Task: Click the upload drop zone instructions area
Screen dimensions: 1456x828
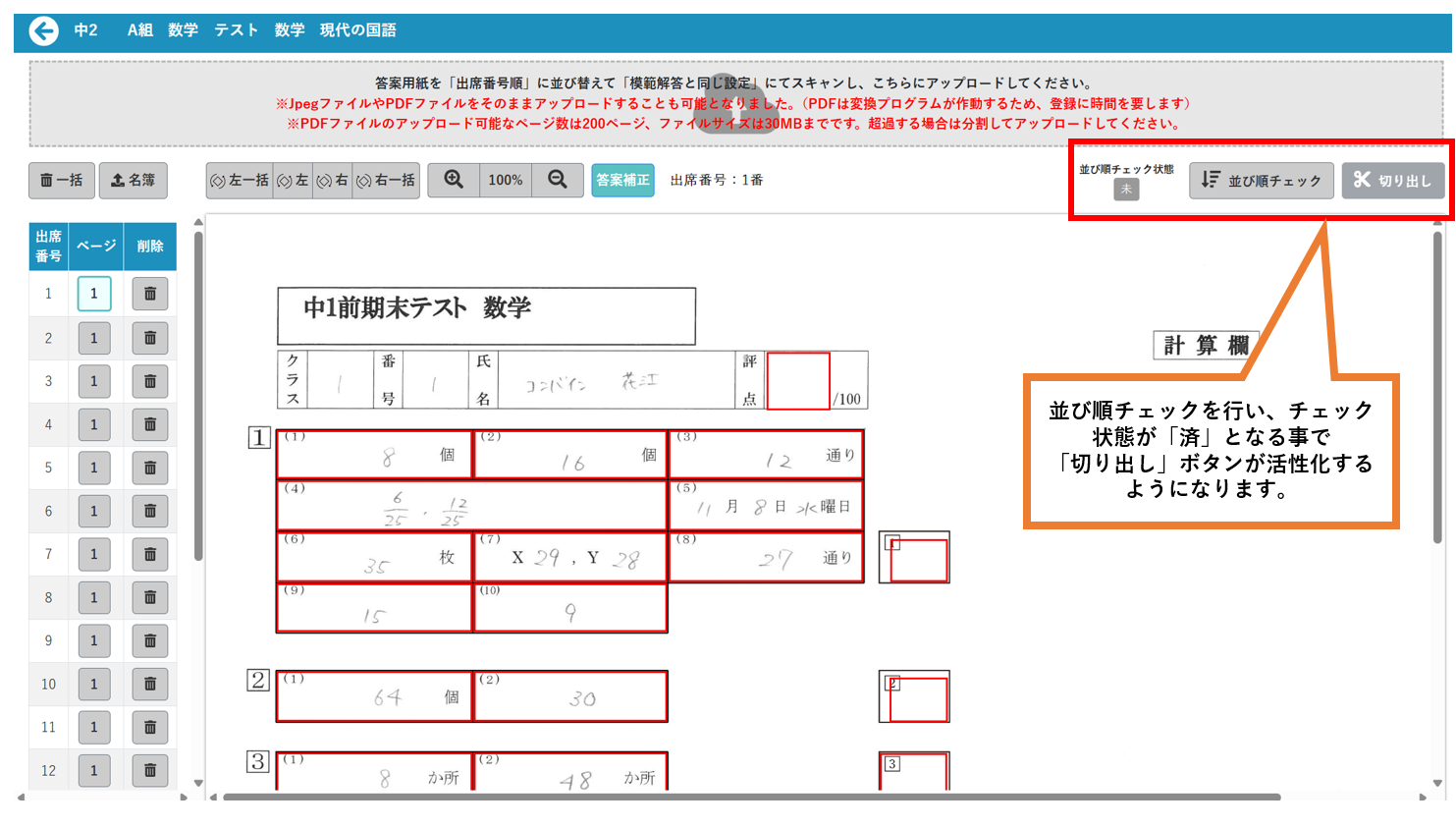Action: (x=734, y=103)
